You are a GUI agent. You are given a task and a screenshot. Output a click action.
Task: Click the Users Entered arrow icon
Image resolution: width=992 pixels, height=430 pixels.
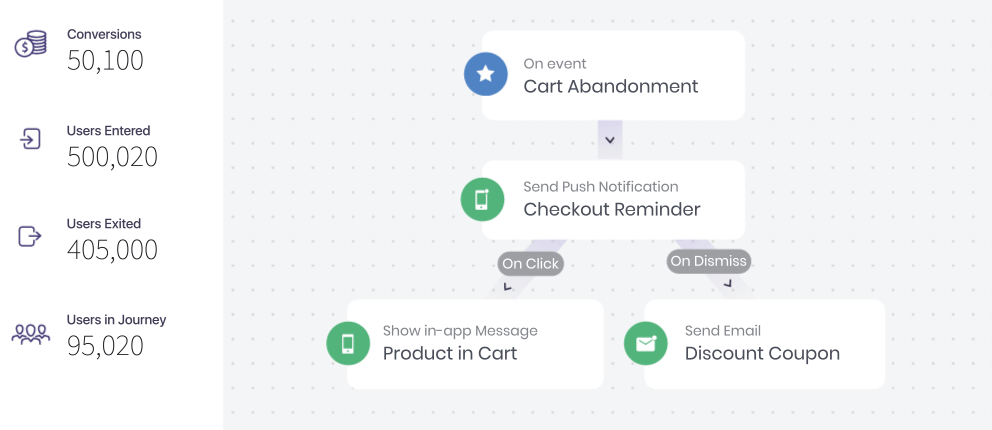(30, 138)
